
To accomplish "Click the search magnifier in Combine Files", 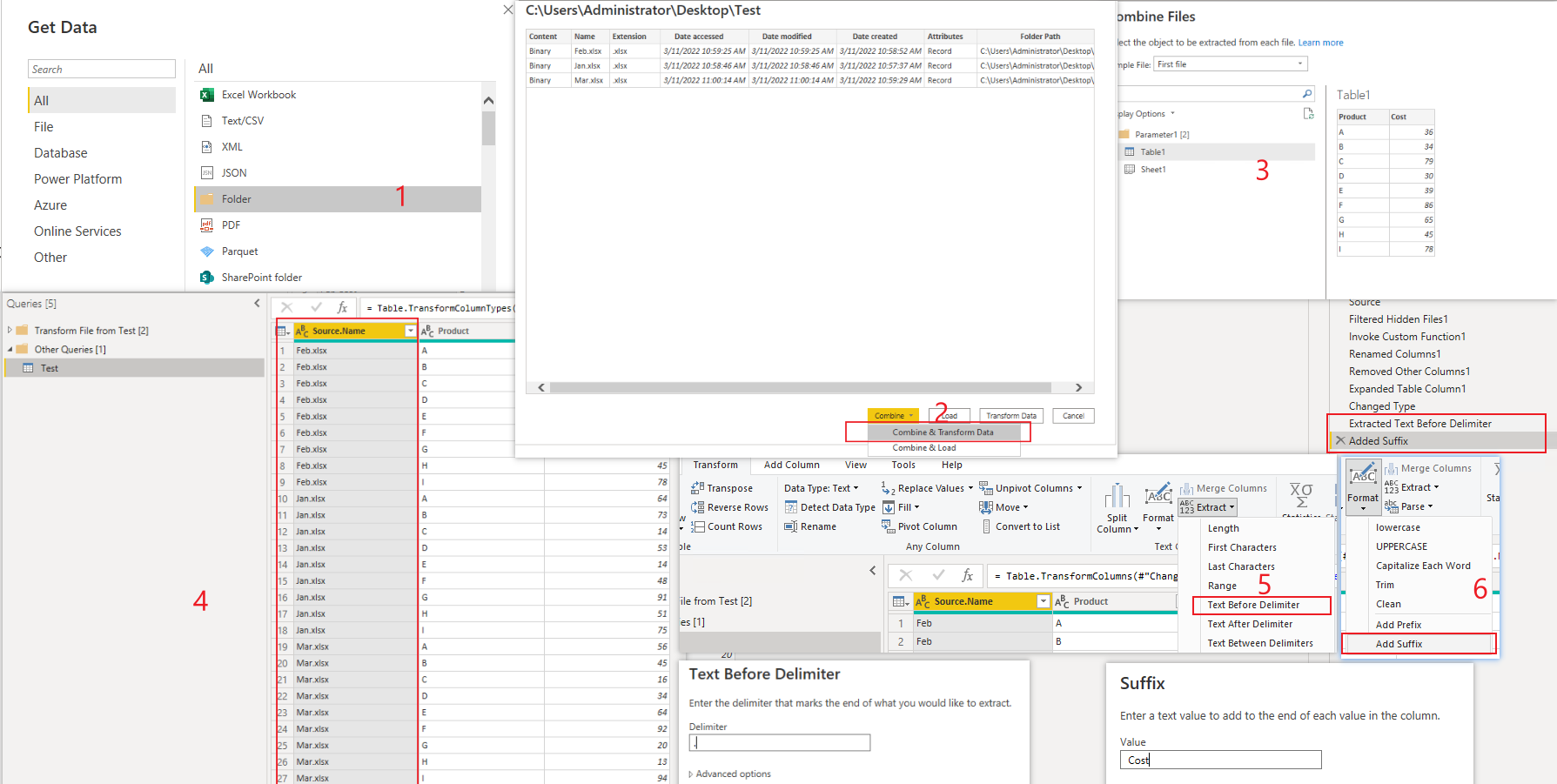I will tap(1306, 94).
